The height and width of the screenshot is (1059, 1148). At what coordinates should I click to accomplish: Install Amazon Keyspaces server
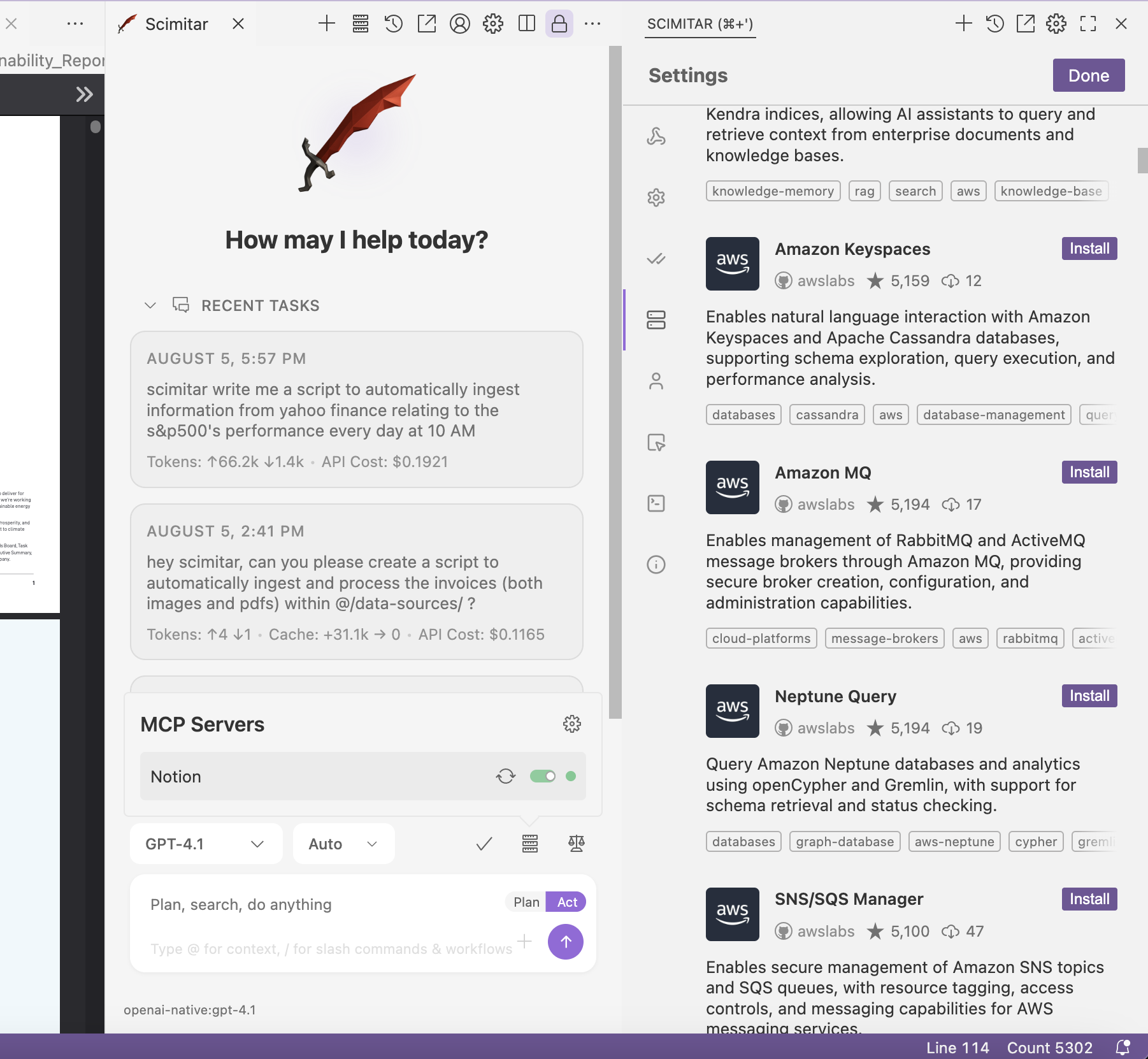(x=1089, y=249)
